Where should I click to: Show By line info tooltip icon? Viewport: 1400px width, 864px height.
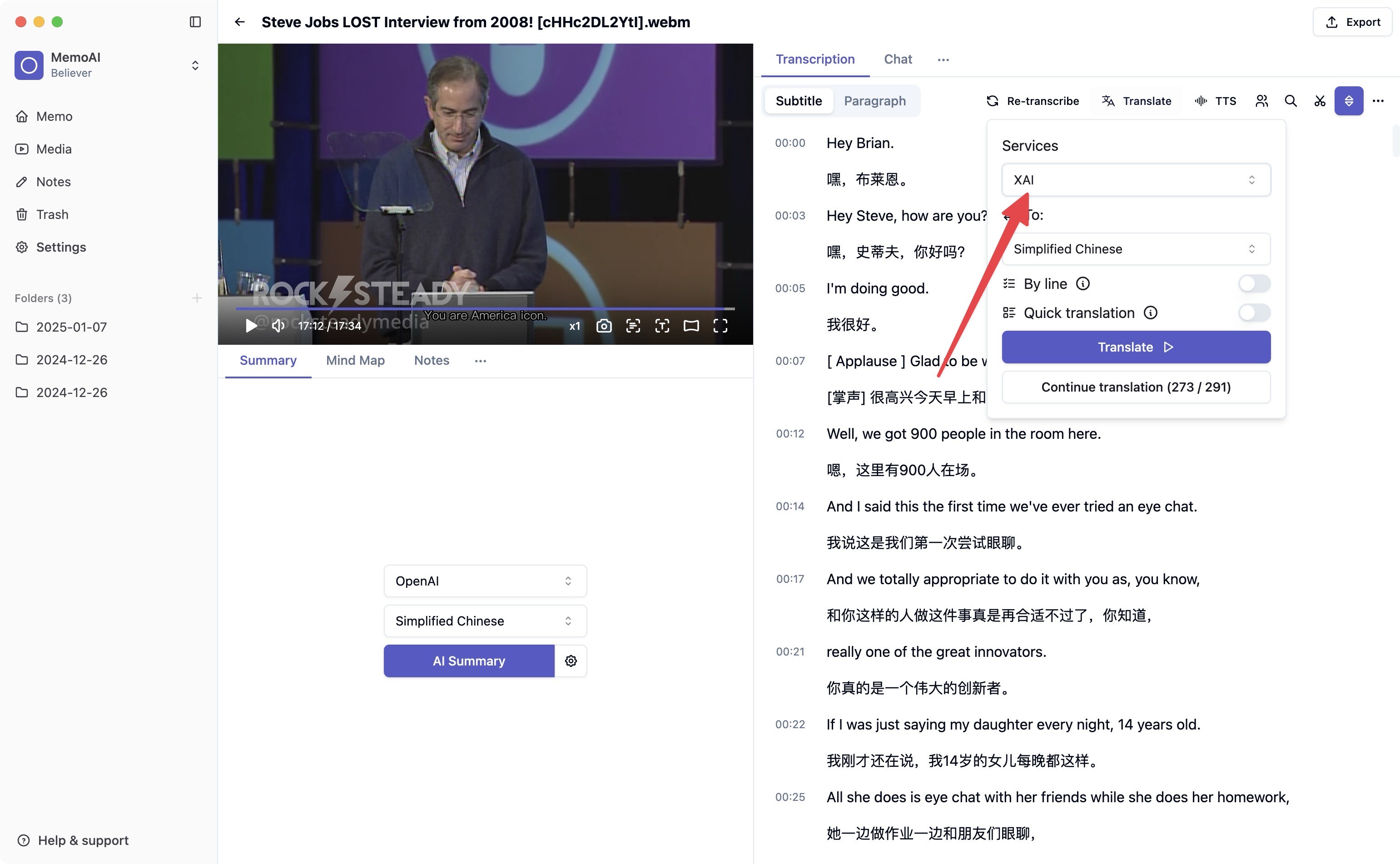[1082, 284]
